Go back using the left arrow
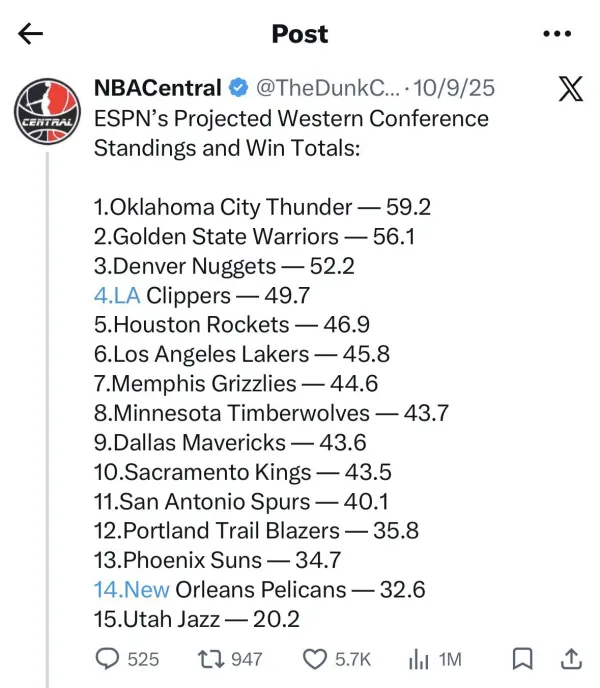 point(30,34)
